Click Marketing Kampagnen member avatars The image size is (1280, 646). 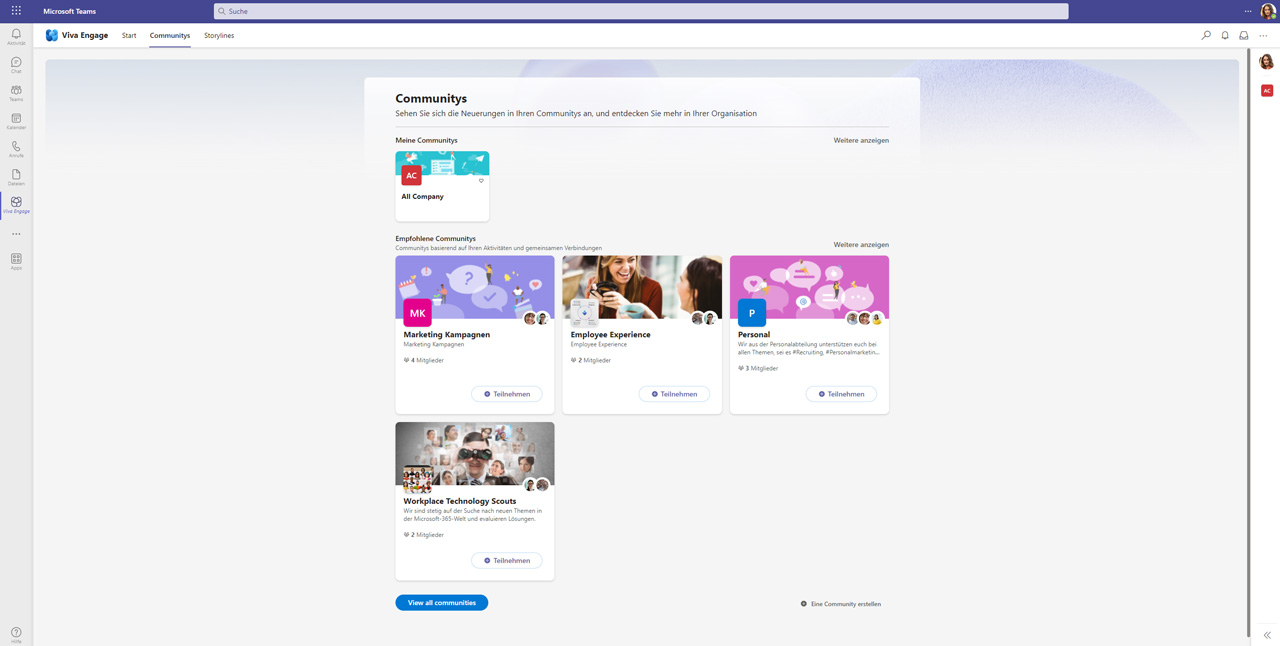[537, 318]
